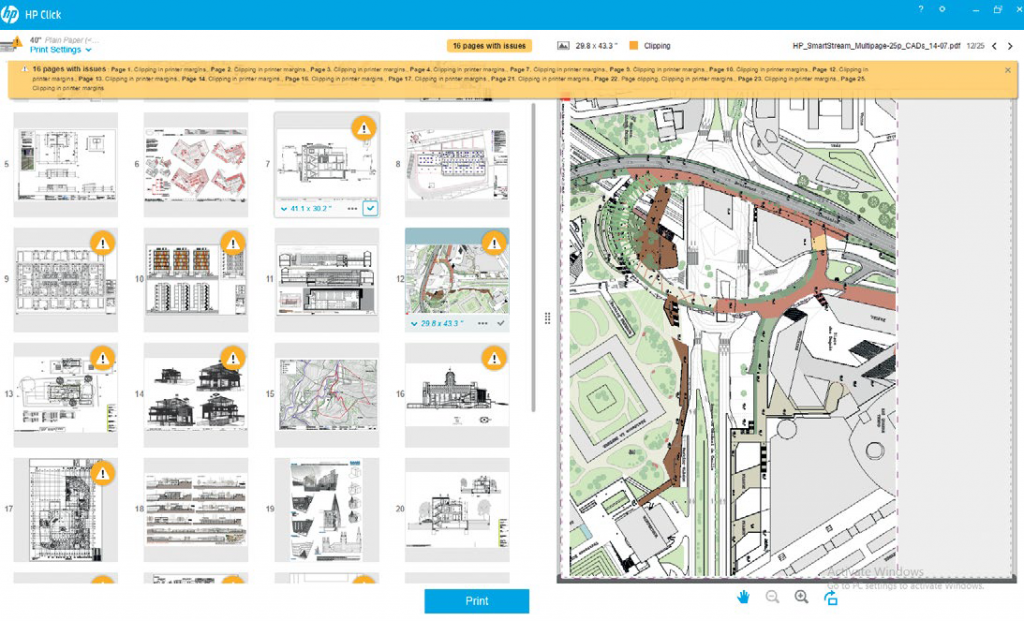Expand page 12 size dropdown 29.8 x 43.3
The image size is (1024, 621).
(x=437, y=324)
